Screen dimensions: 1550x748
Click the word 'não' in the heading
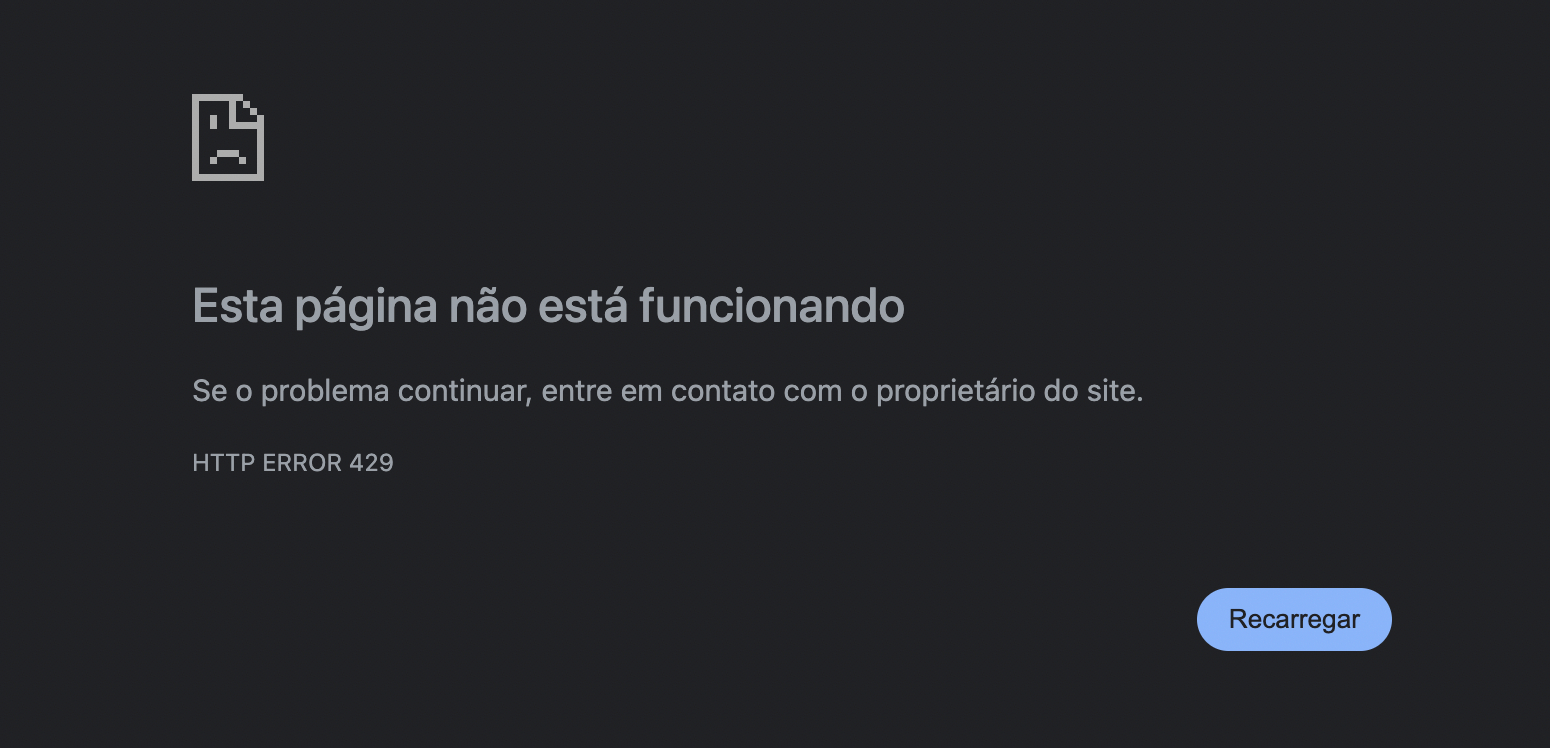click(x=488, y=306)
